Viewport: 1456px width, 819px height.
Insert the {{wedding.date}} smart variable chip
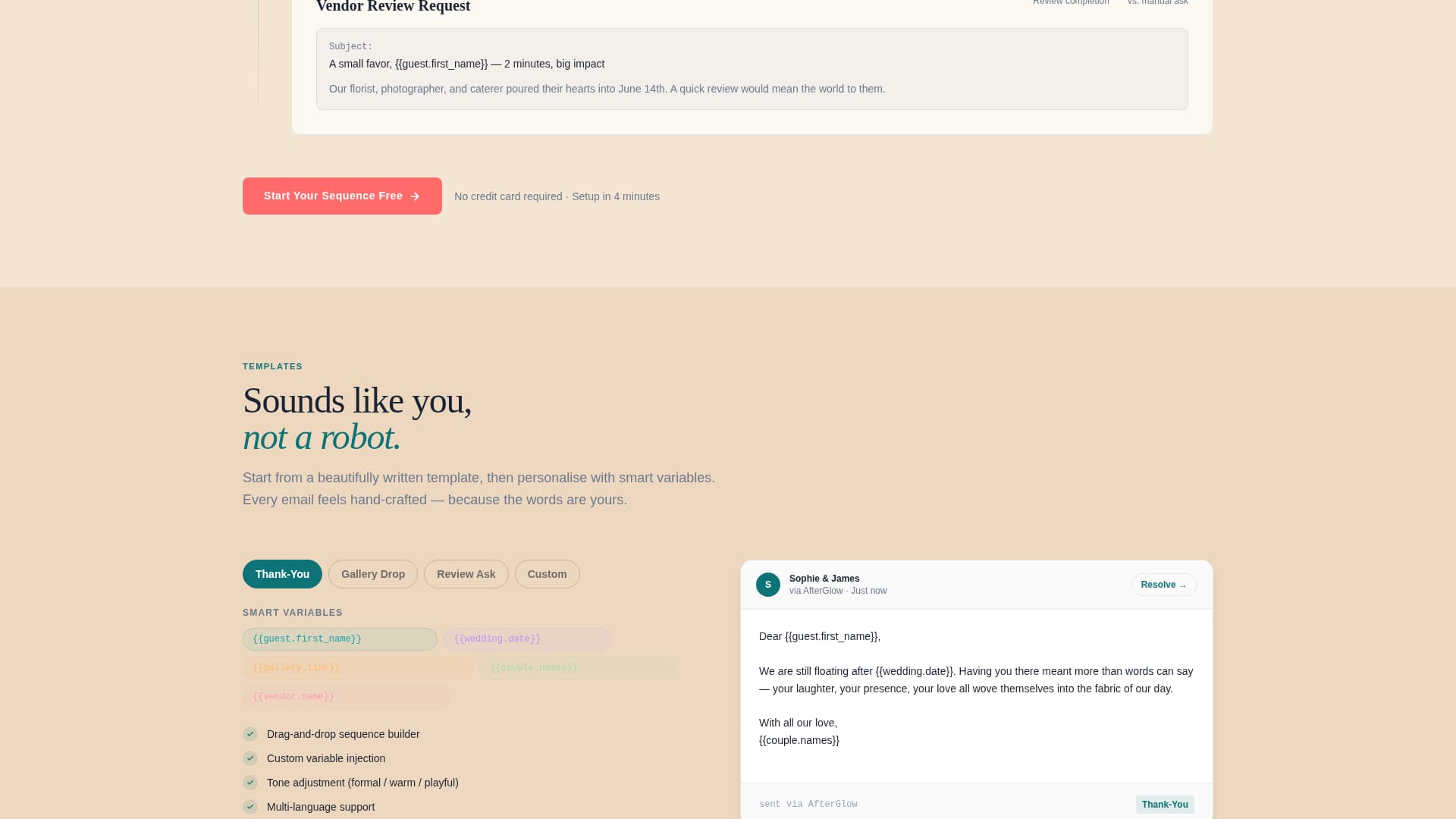click(x=527, y=639)
